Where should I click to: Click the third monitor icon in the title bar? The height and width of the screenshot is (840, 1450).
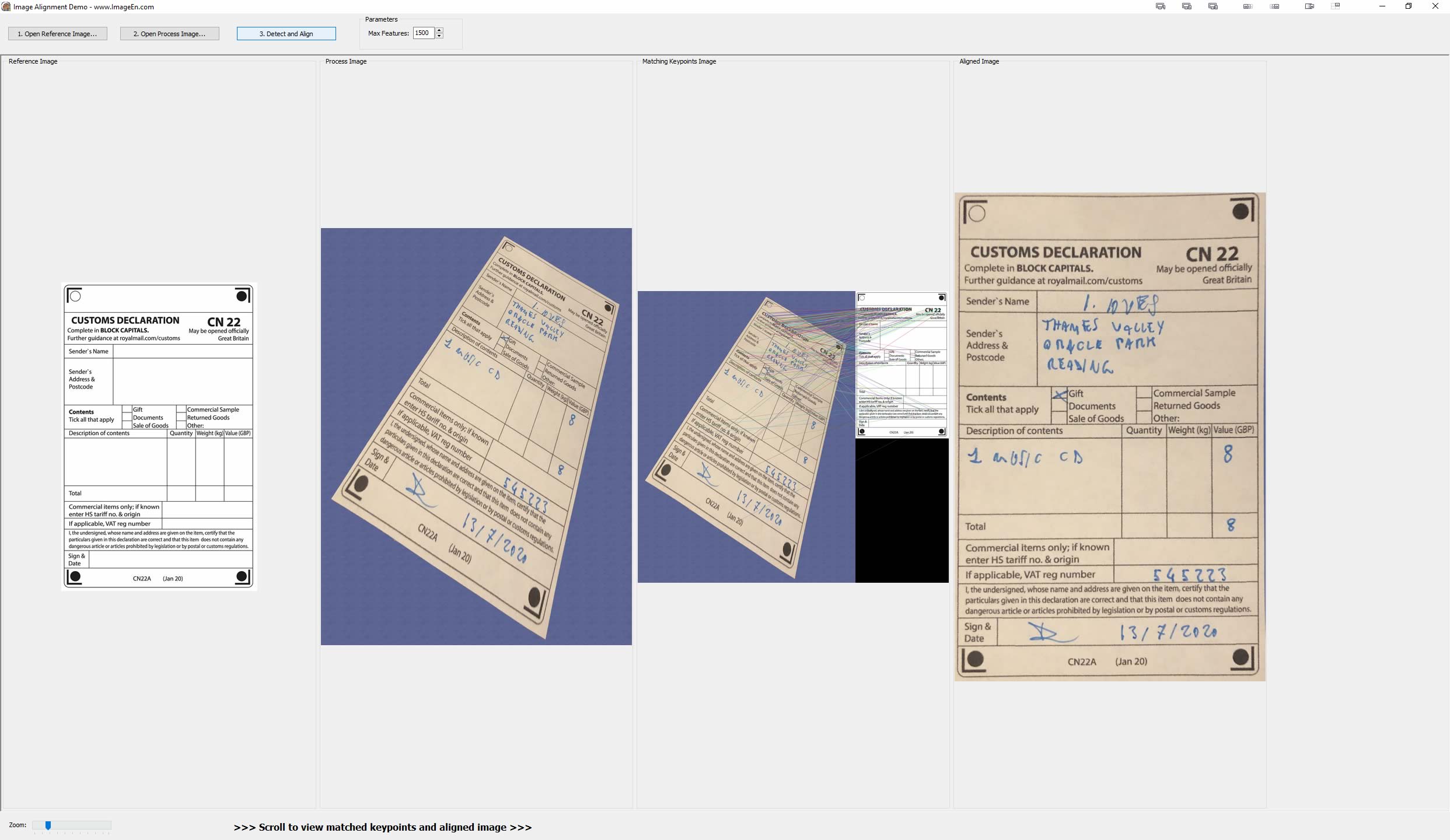point(1213,6)
